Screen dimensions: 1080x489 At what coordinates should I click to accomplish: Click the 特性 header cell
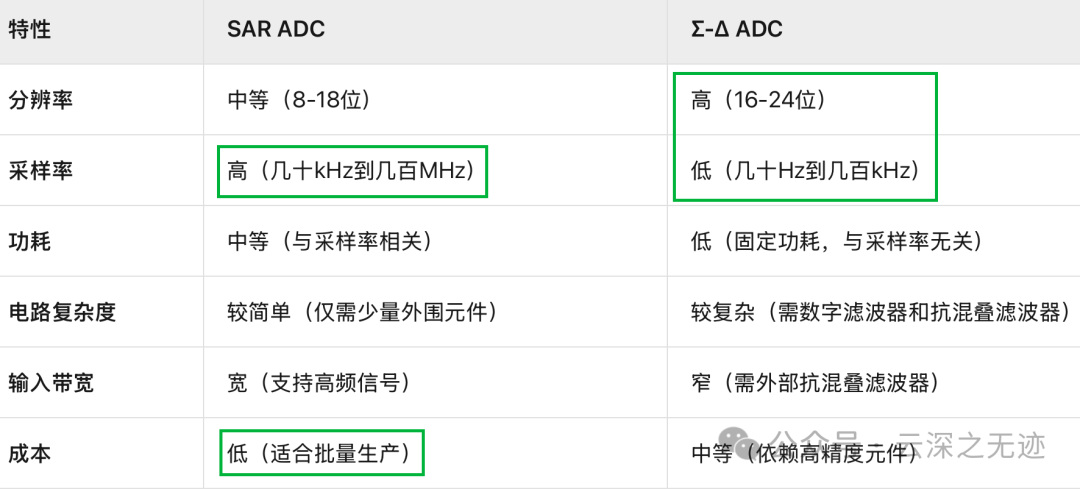(30, 30)
